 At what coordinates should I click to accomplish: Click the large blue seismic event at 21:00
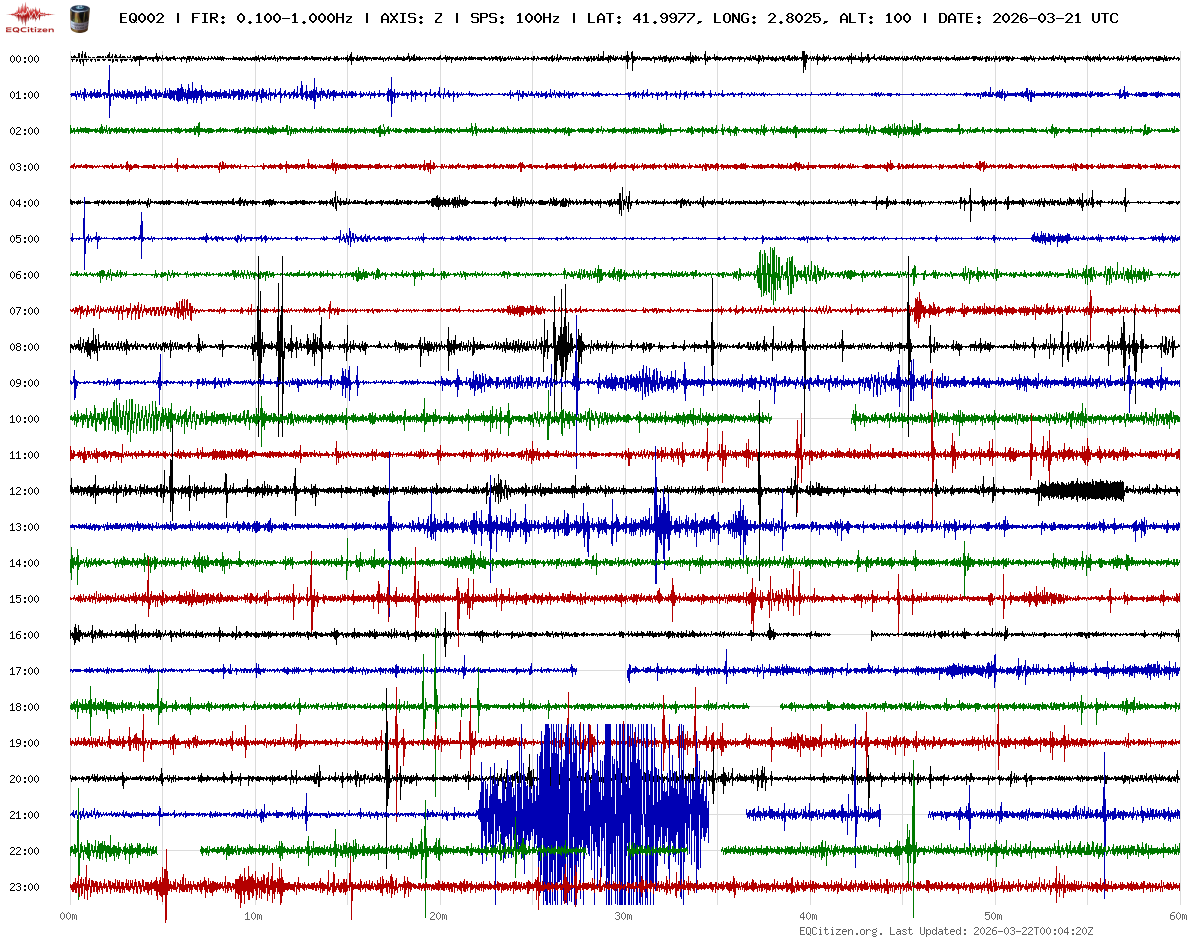[x=595, y=812]
